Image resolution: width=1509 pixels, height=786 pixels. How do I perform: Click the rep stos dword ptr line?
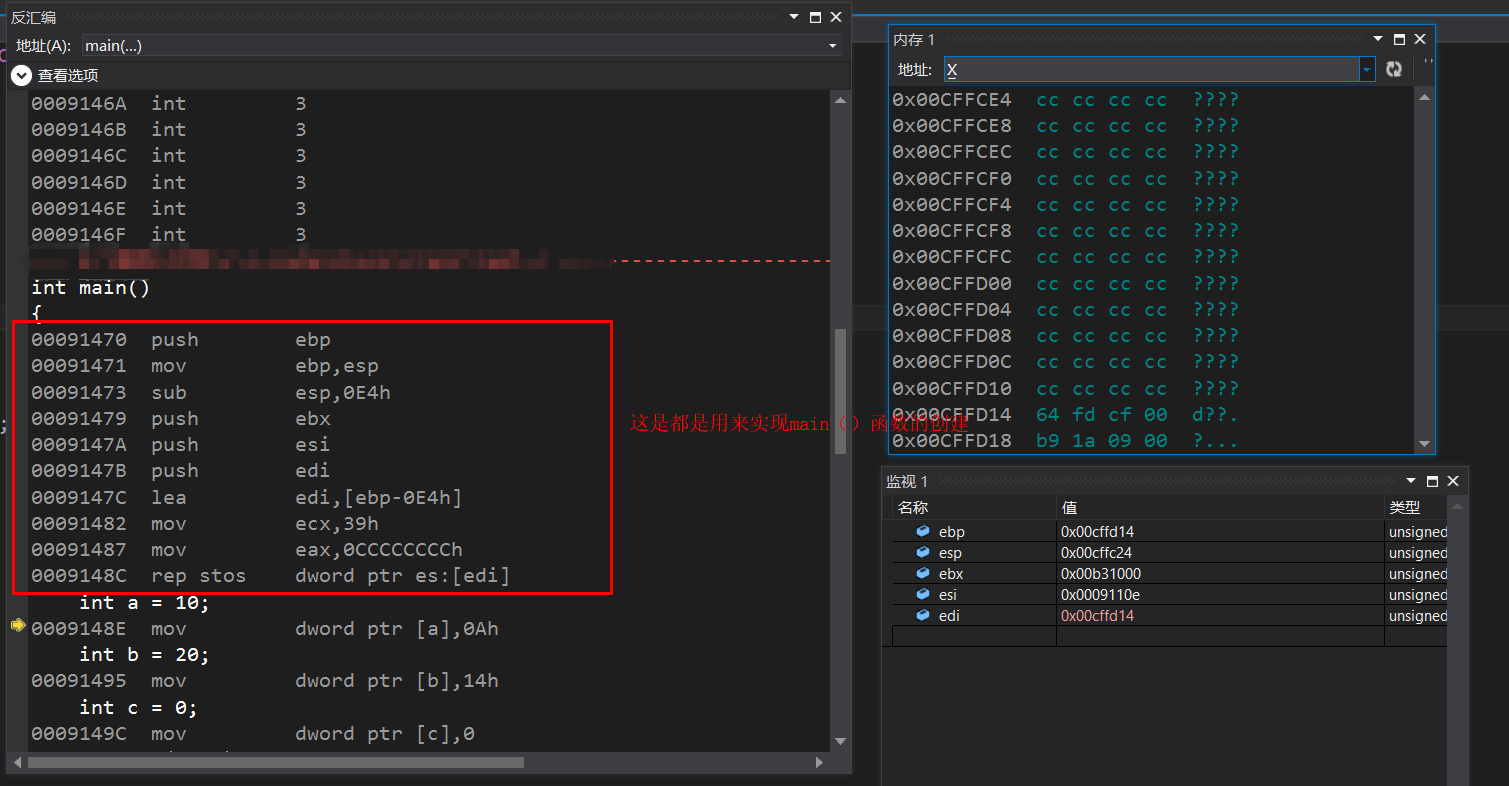[271, 576]
